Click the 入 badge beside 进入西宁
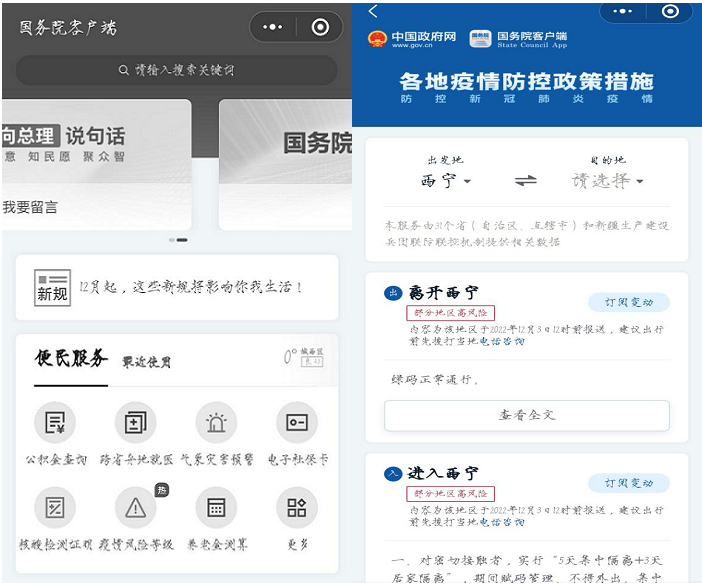Screen dimensions: 702x585 click(393, 474)
